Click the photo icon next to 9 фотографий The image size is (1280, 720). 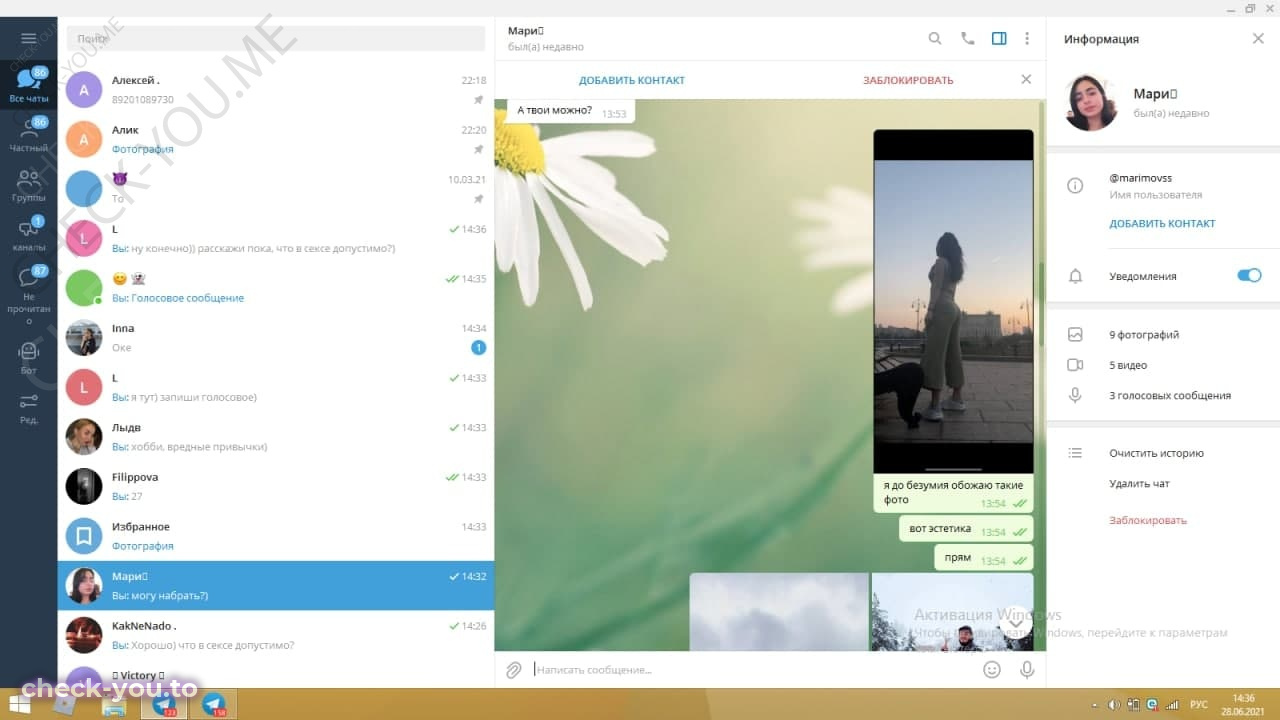(x=1076, y=335)
